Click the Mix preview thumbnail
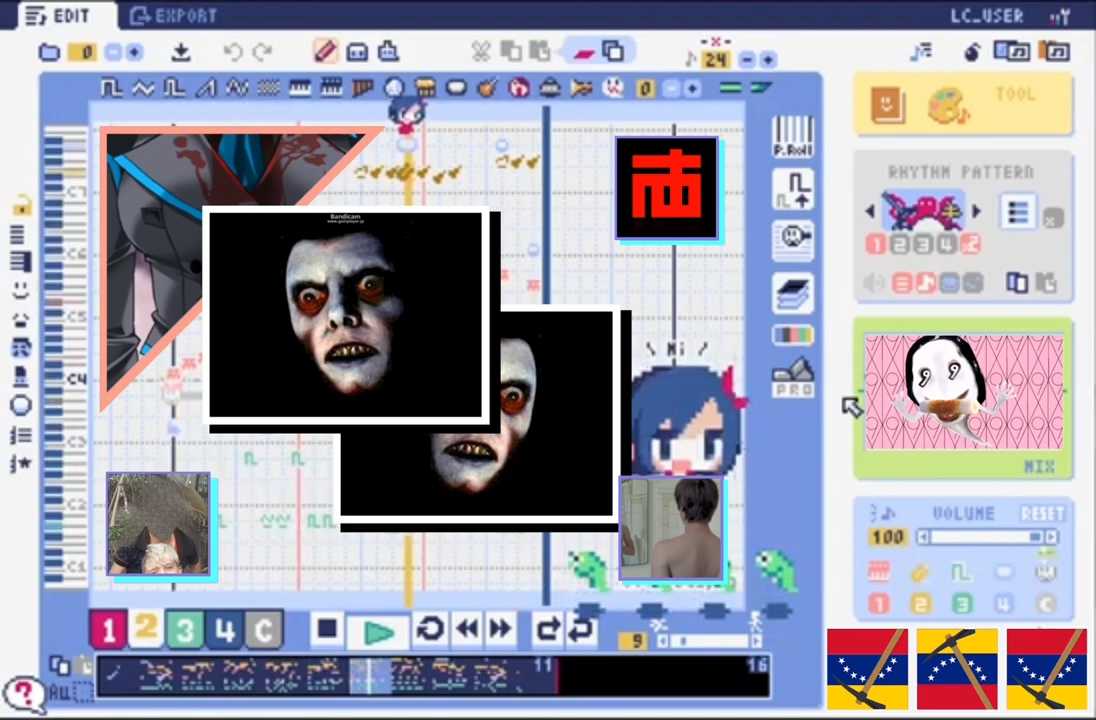Image resolution: width=1096 pixels, height=720 pixels. point(964,391)
